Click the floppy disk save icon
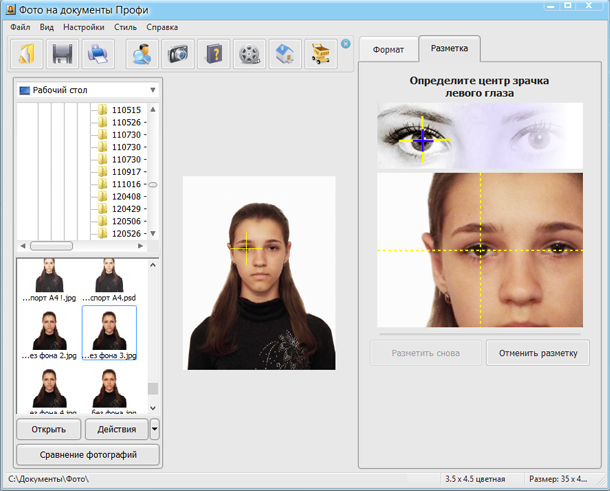This screenshot has height=491, width=610. [62, 54]
